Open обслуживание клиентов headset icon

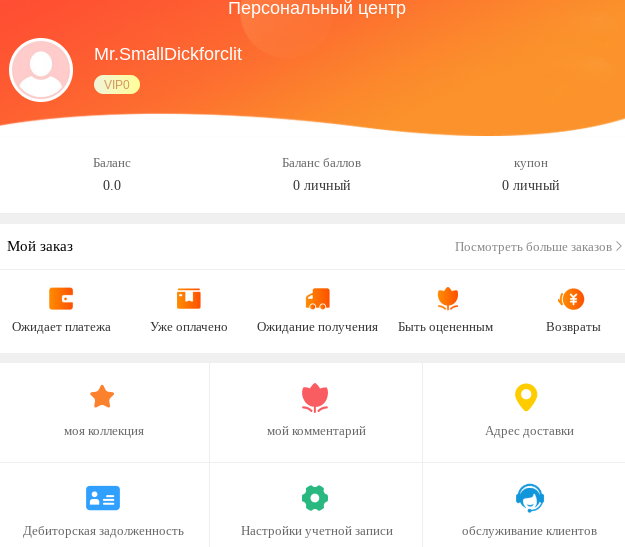530,498
